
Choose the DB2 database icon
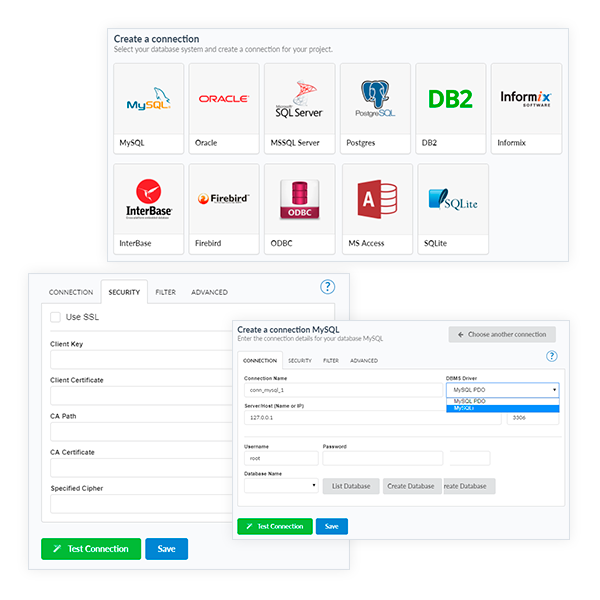(x=450, y=100)
